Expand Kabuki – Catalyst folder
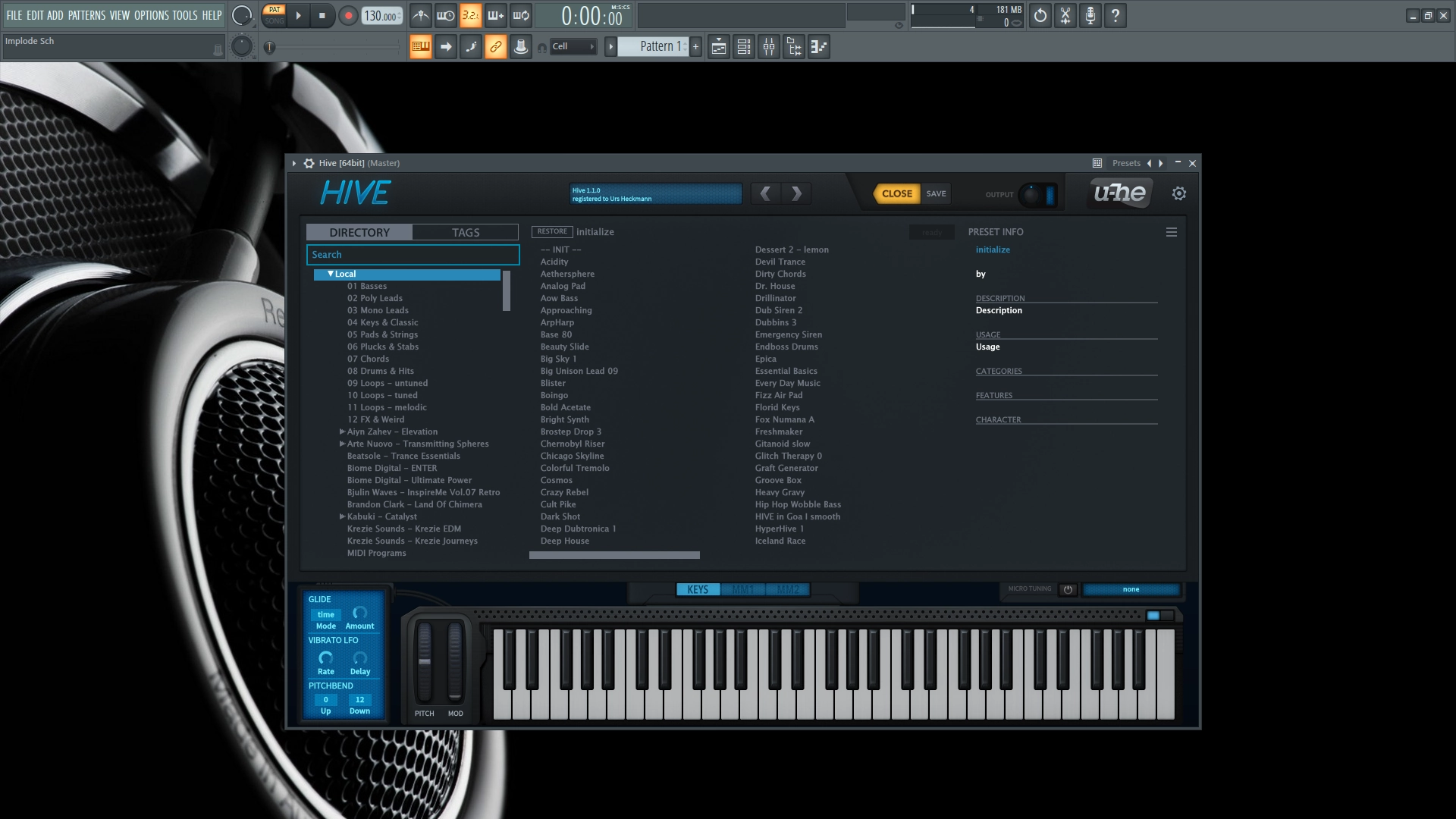This screenshot has height=819, width=1456. tap(343, 516)
